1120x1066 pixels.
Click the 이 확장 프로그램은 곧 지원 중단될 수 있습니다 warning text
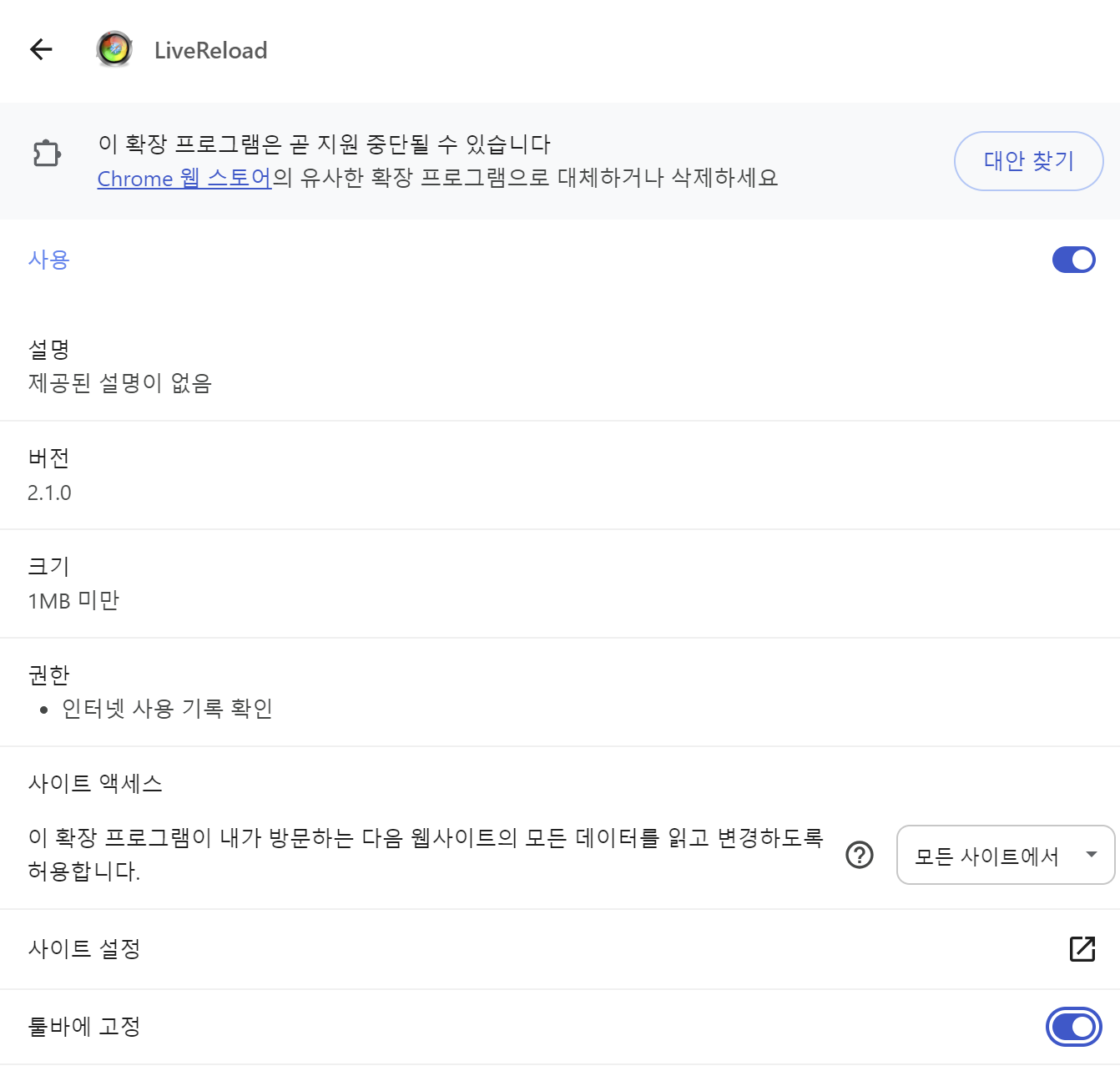coord(324,144)
